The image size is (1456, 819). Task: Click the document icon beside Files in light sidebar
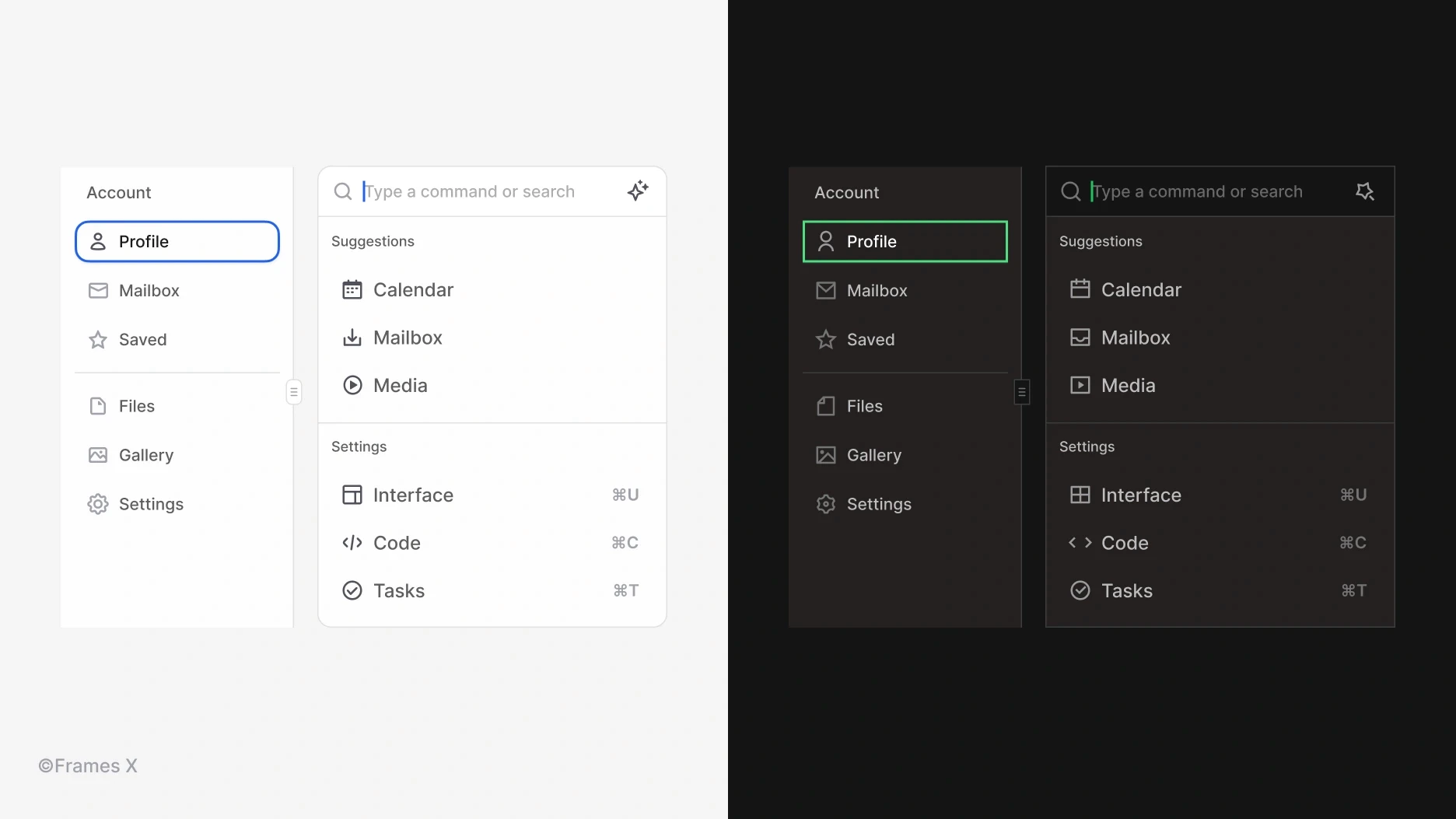[98, 406]
